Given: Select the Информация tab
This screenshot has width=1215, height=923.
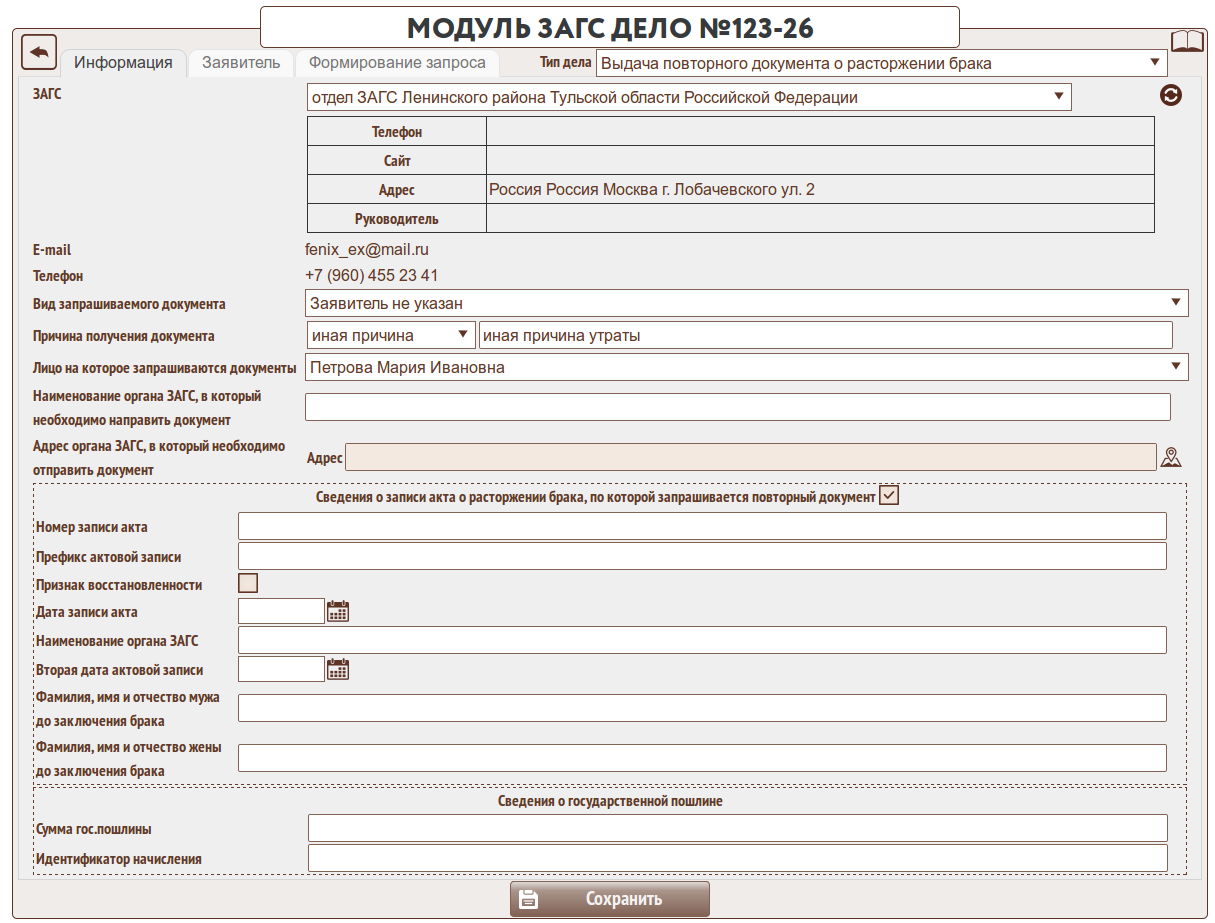Looking at the screenshot, I should tap(124, 63).
